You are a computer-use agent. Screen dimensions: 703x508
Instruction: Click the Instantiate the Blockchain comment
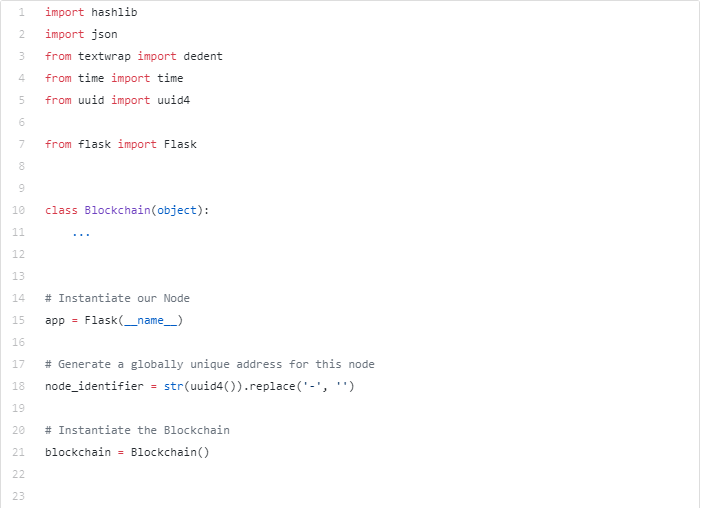(137, 430)
